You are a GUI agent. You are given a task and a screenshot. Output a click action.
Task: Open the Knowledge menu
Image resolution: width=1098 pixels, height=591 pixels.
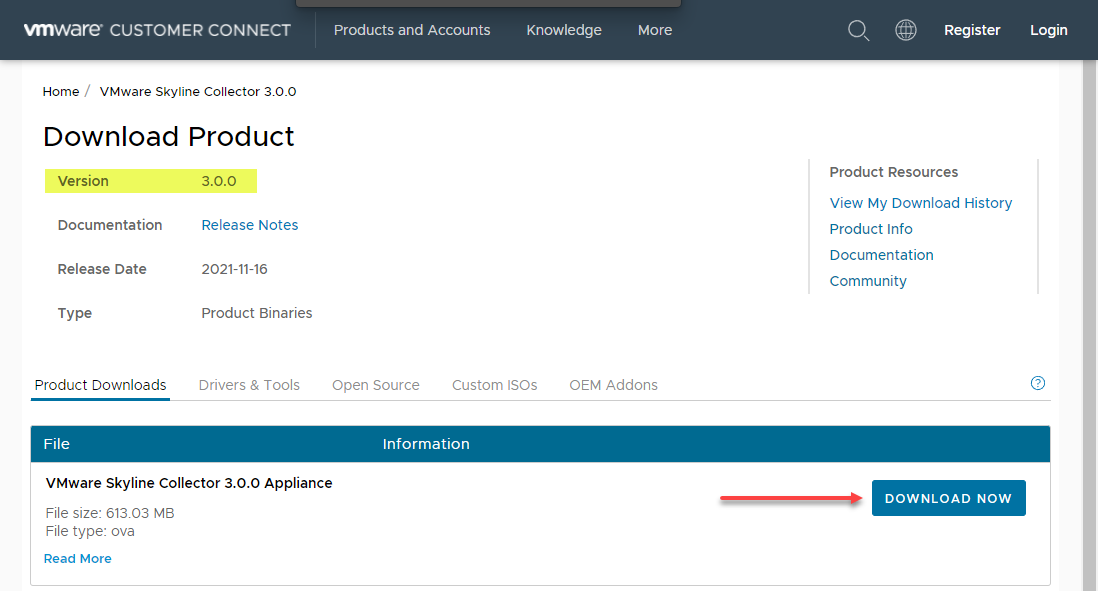[x=564, y=30]
